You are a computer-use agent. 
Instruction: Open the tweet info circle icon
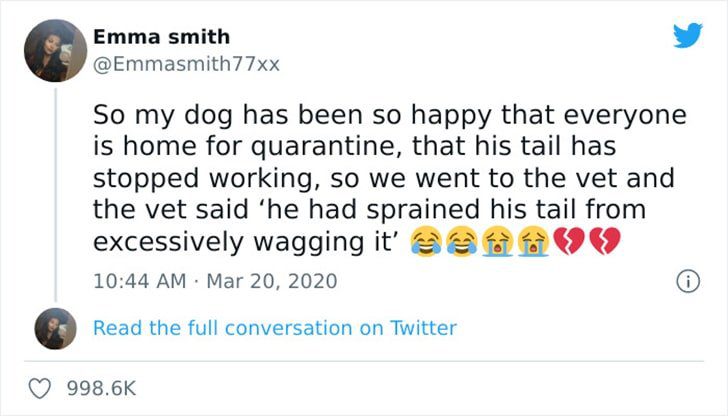point(688,281)
